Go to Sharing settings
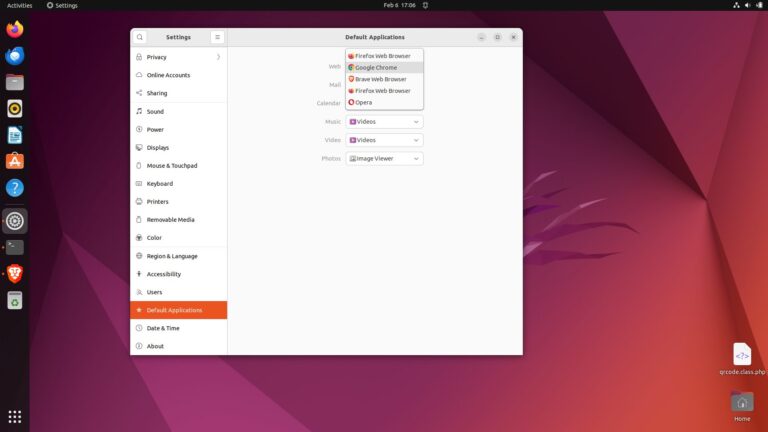This screenshot has width=768, height=432. 179,93
